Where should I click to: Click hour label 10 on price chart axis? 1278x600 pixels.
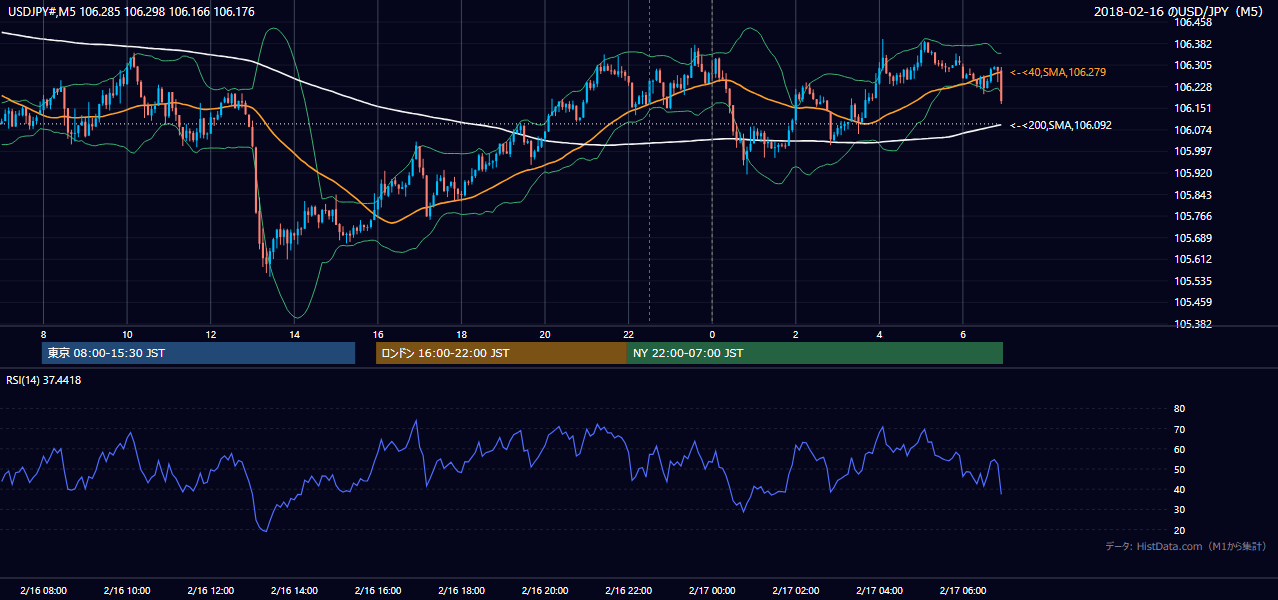(127, 334)
